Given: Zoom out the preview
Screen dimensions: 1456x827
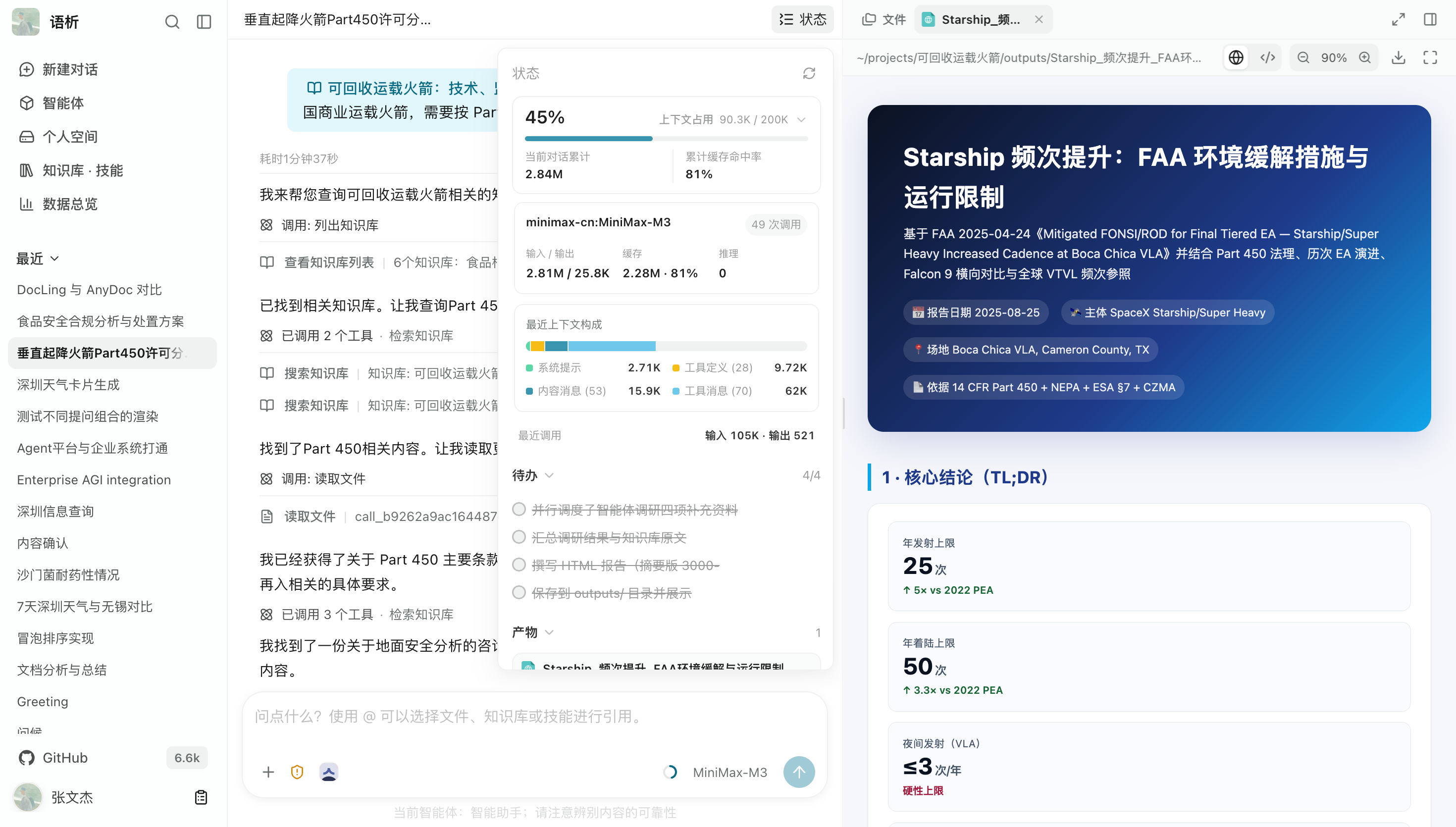Looking at the screenshot, I should [x=1303, y=57].
